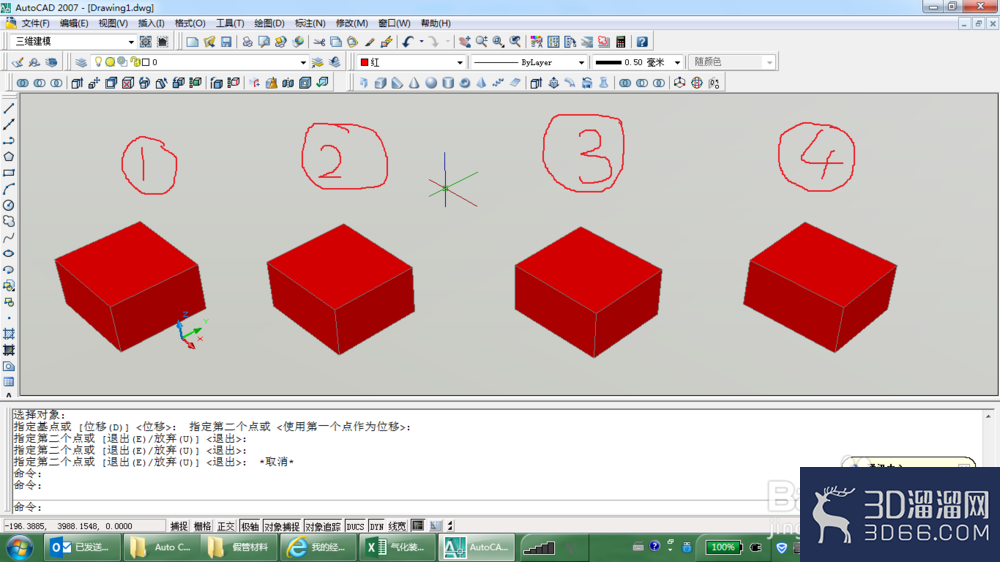Select the Cone solid tool

pos(414,83)
